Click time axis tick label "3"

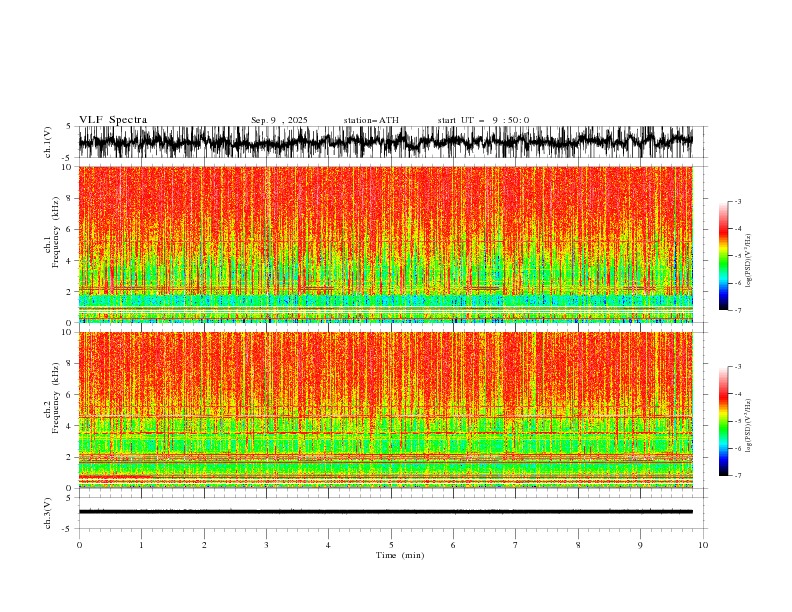pyautogui.click(x=266, y=545)
